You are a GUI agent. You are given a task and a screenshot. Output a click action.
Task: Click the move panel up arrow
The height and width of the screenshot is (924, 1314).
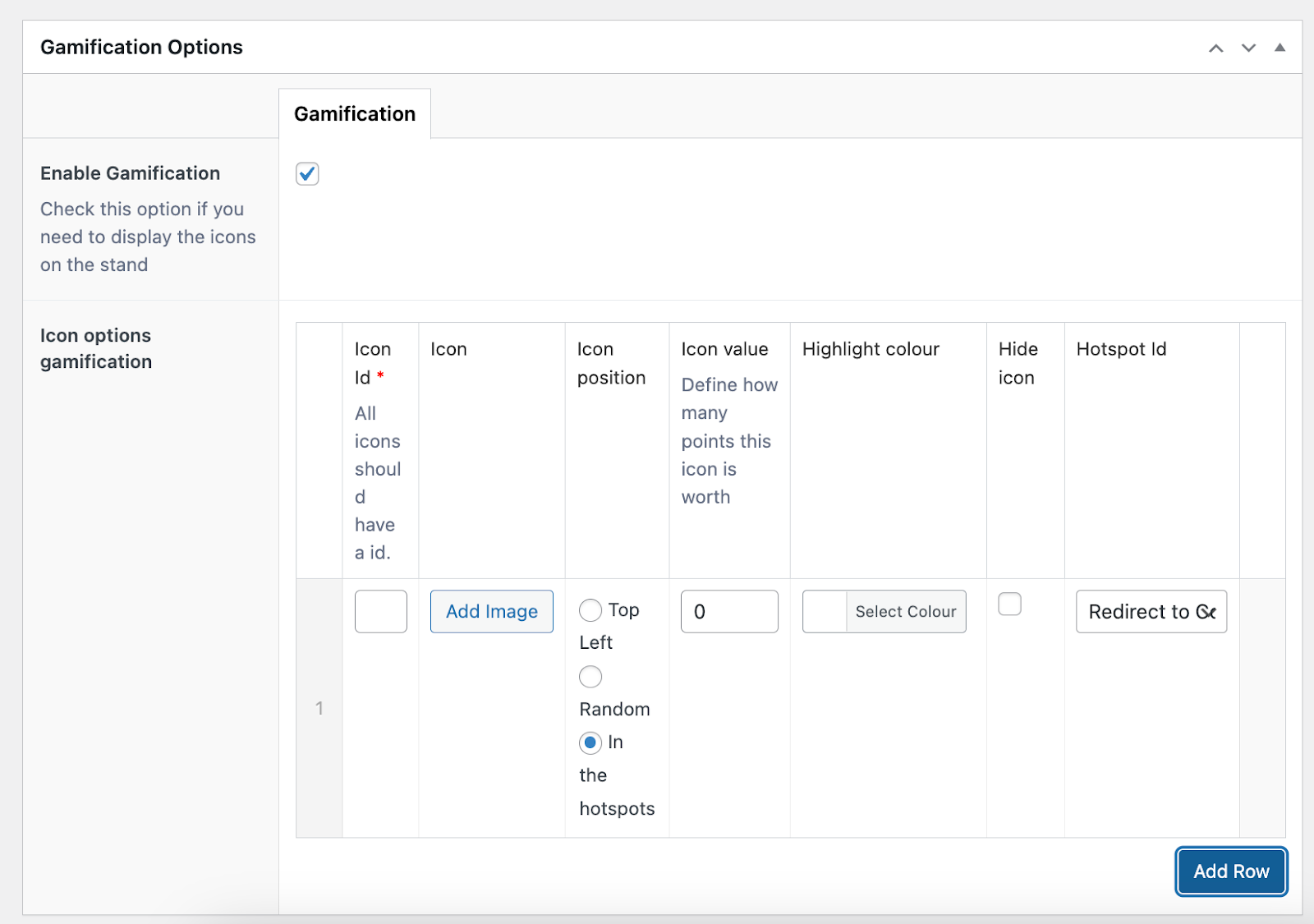point(1215,48)
